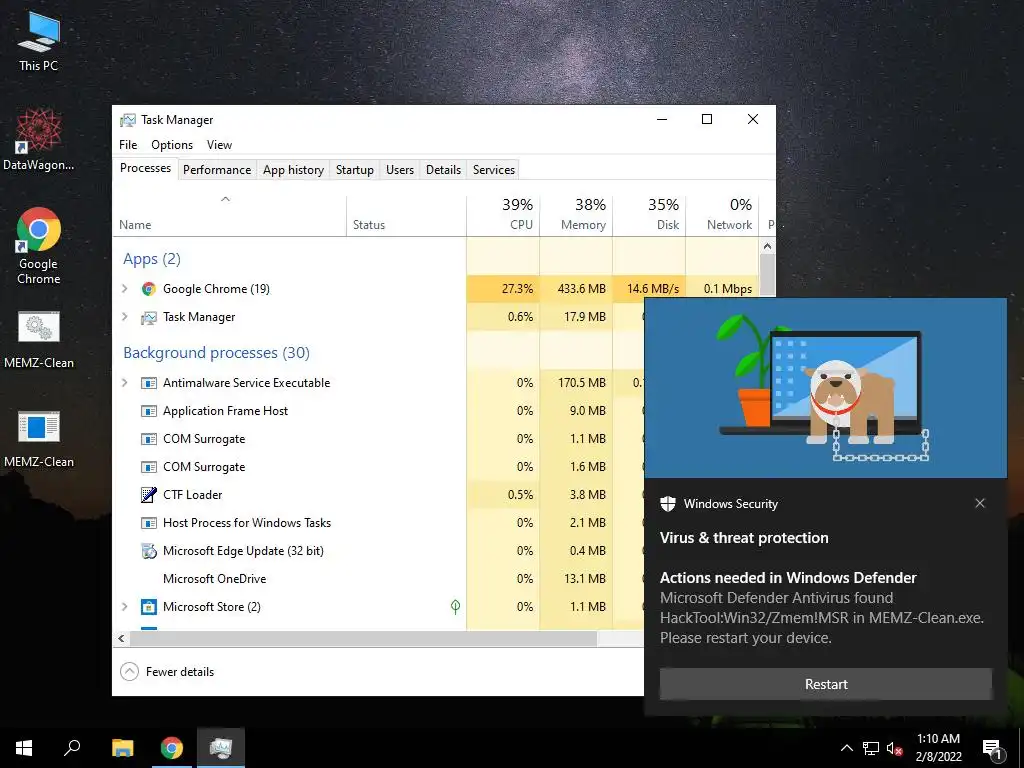This screenshot has width=1024, height=768.
Task: Click the Application Frame Host icon
Action: pyautogui.click(x=149, y=411)
